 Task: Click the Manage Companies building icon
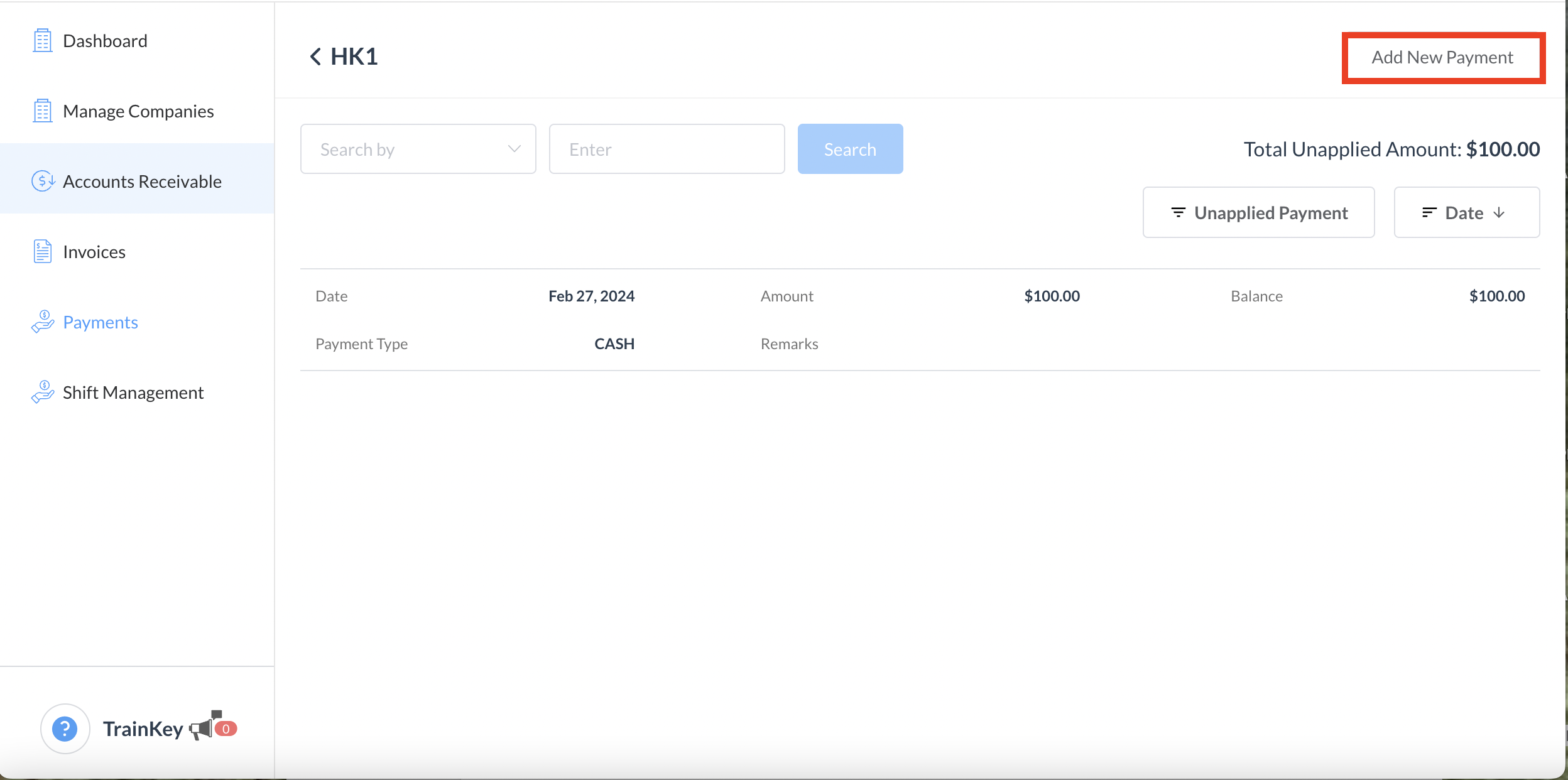click(x=42, y=111)
